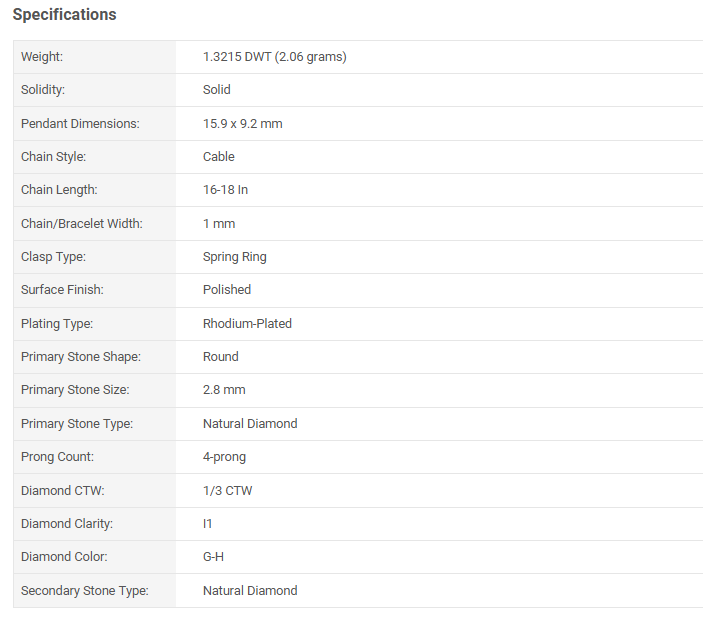Select the Diamond Color value G-H

click(213, 557)
